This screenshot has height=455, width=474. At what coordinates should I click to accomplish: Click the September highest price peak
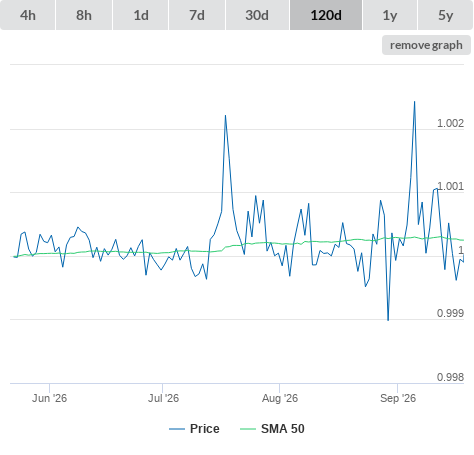point(414,101)
